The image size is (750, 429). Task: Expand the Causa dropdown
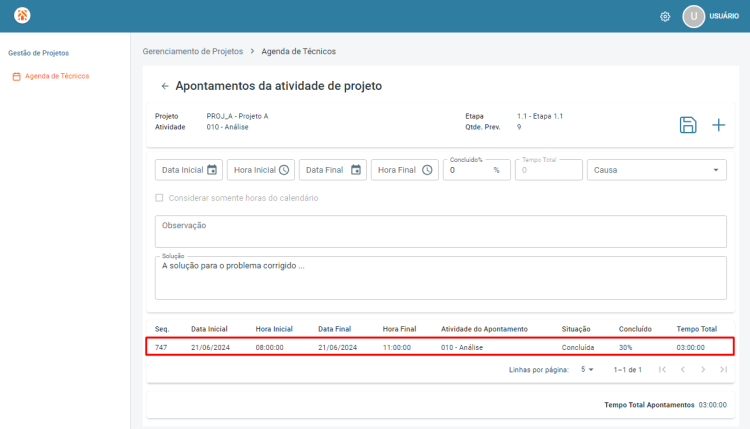(657, 170)
